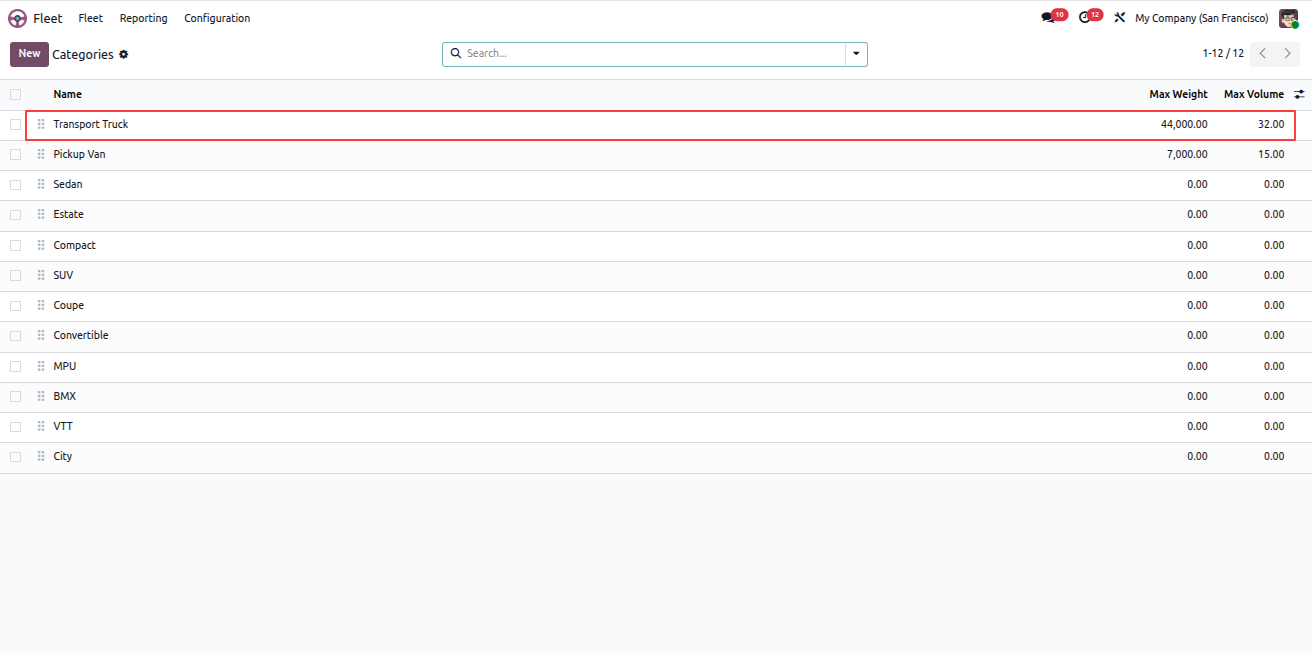Grab the Transport Truck drag handle
The image size is (1312, 655).
[x=41, y=124]
